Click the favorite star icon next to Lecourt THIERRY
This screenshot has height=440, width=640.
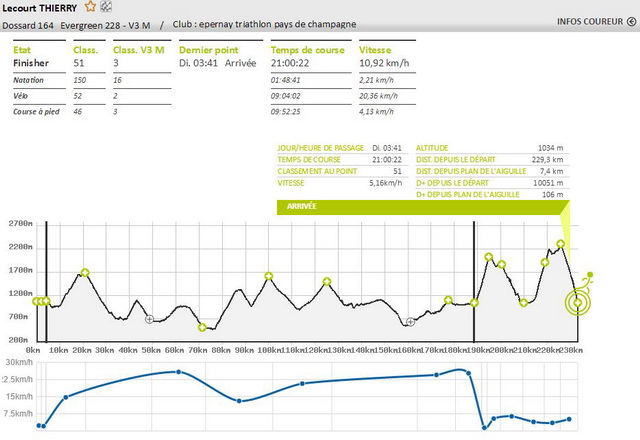coord(90,7)
